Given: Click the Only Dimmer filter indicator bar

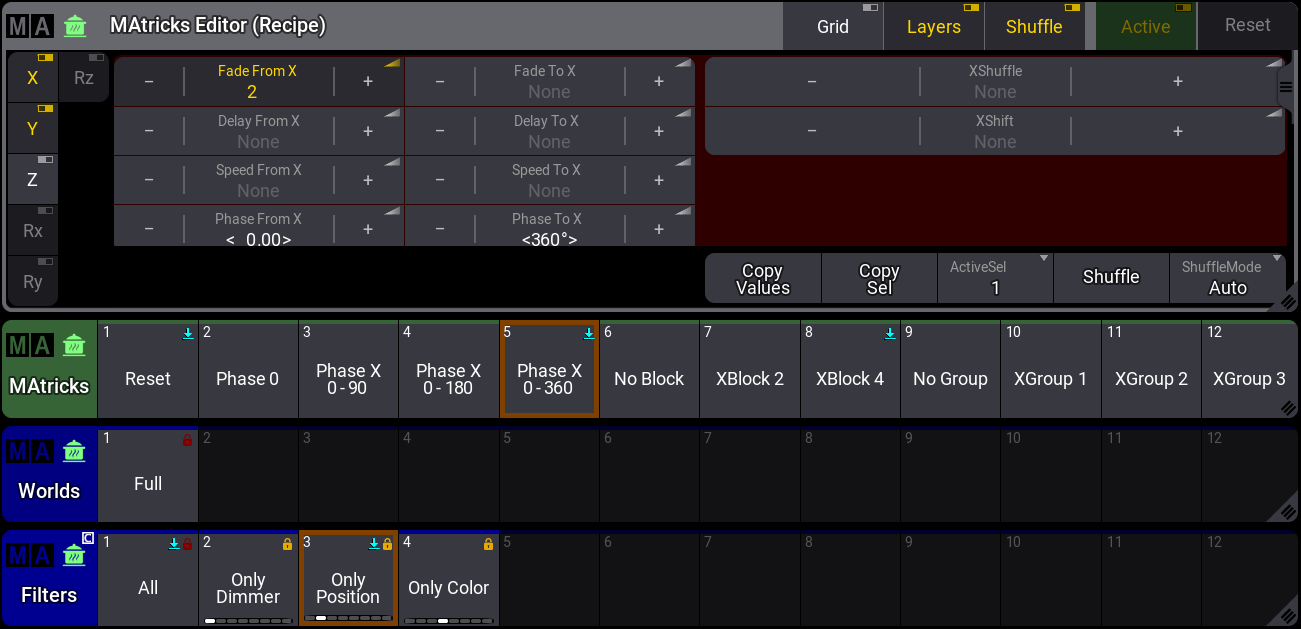Looking at the screenshot, I should (x=248, y=621).
